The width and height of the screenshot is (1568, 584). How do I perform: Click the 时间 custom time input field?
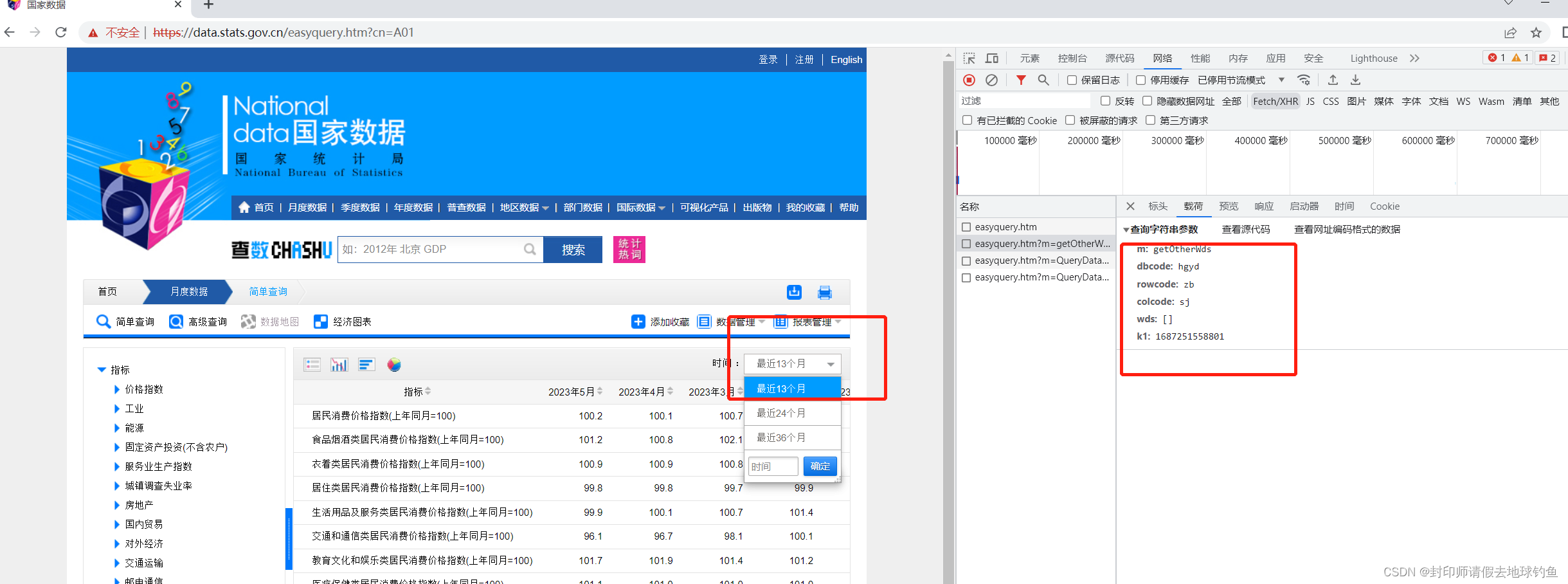773,466
